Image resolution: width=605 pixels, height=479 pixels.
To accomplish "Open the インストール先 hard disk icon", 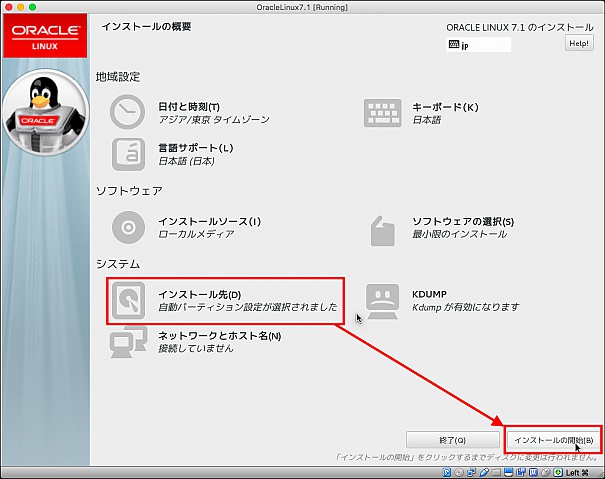I will coord(128,300).
